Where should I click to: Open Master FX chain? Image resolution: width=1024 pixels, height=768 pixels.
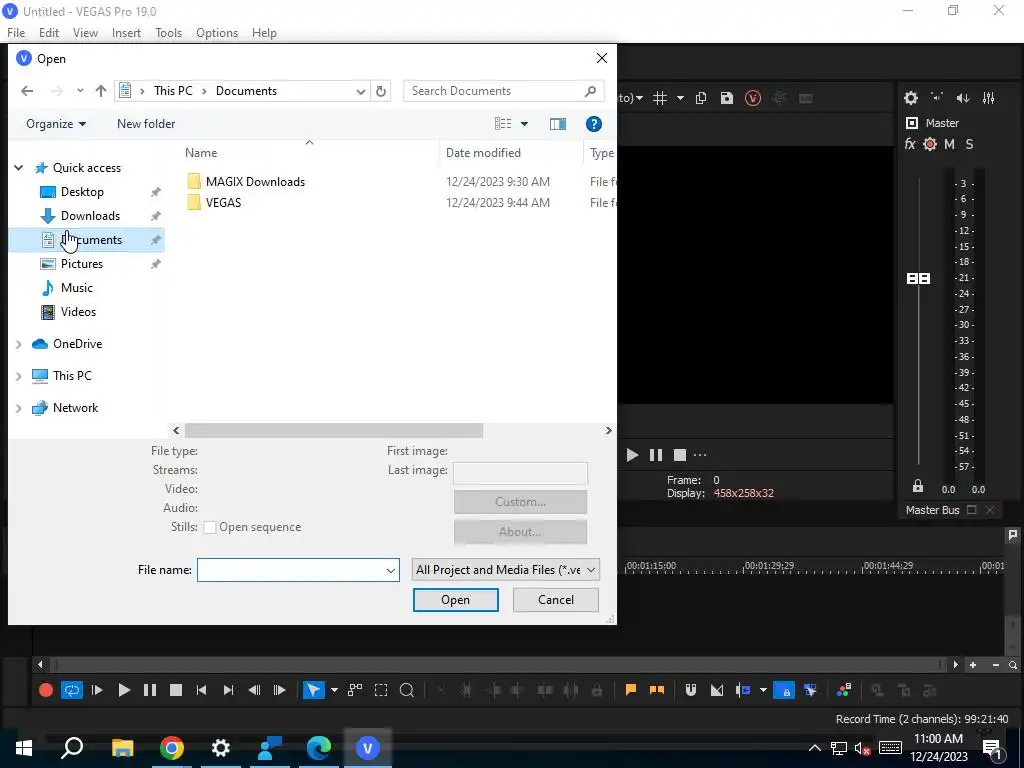pos(910,144)
